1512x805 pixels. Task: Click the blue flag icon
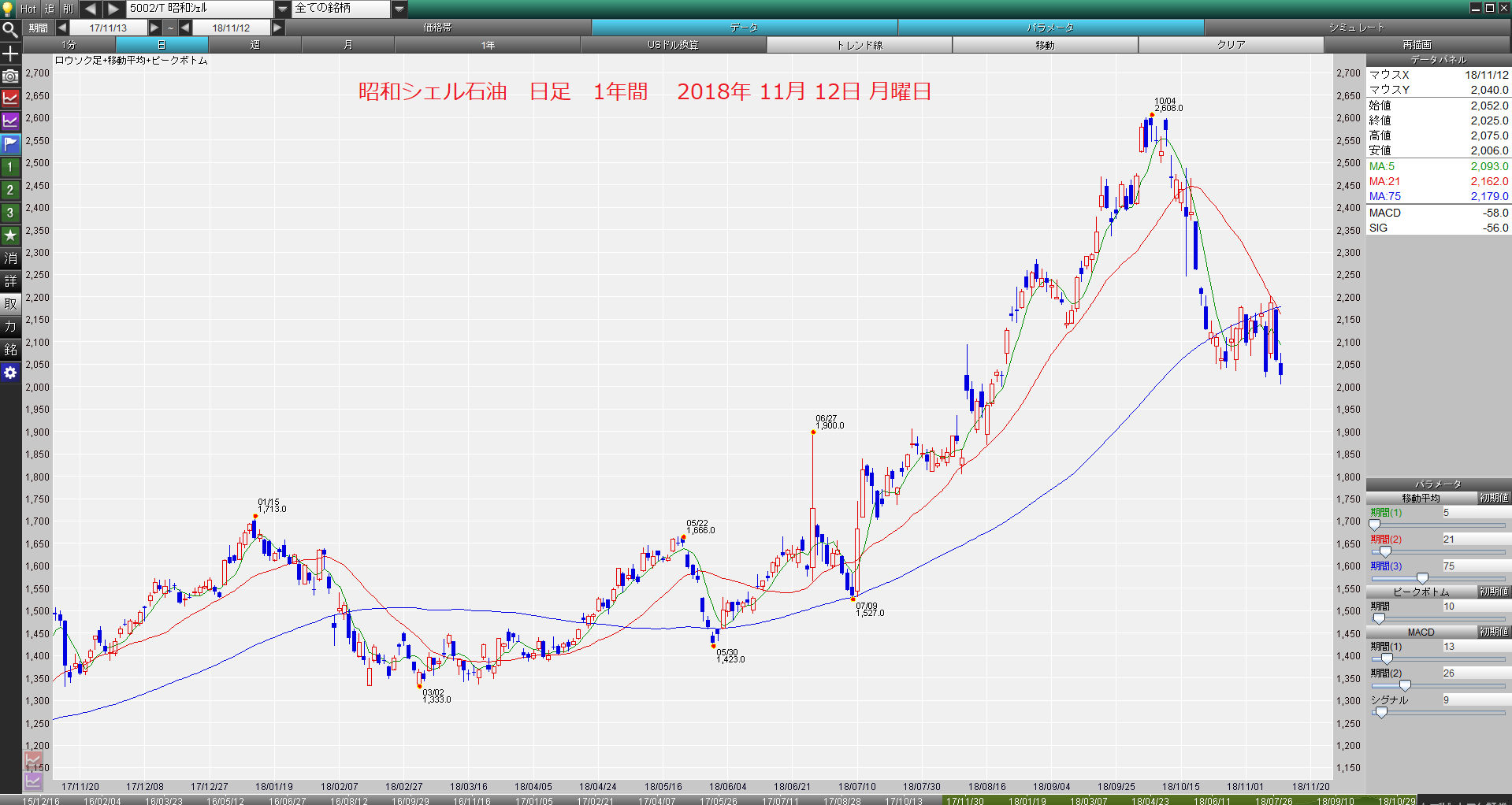10,144
